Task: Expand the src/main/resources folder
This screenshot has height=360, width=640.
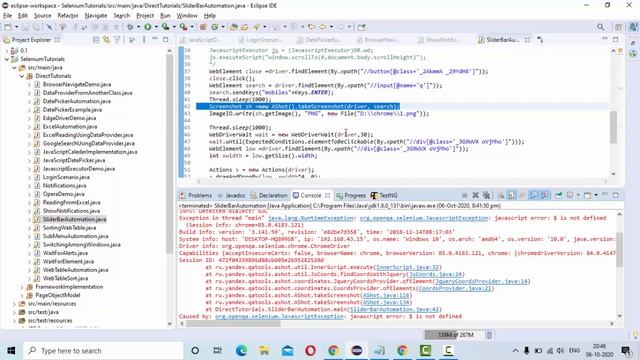Action: click(14, 304)
